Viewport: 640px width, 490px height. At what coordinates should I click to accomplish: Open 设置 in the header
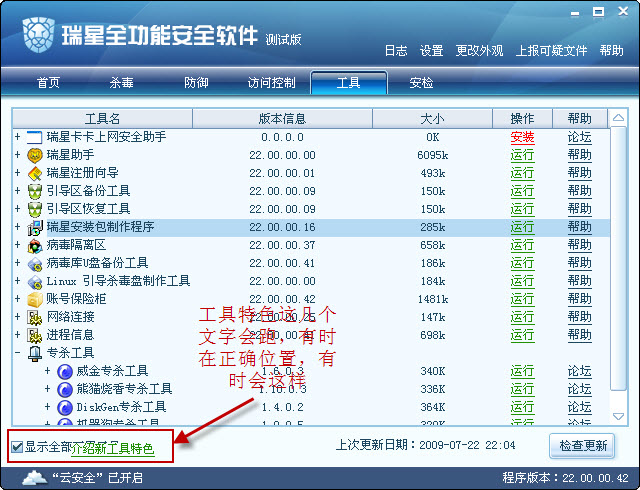point(431,51)
